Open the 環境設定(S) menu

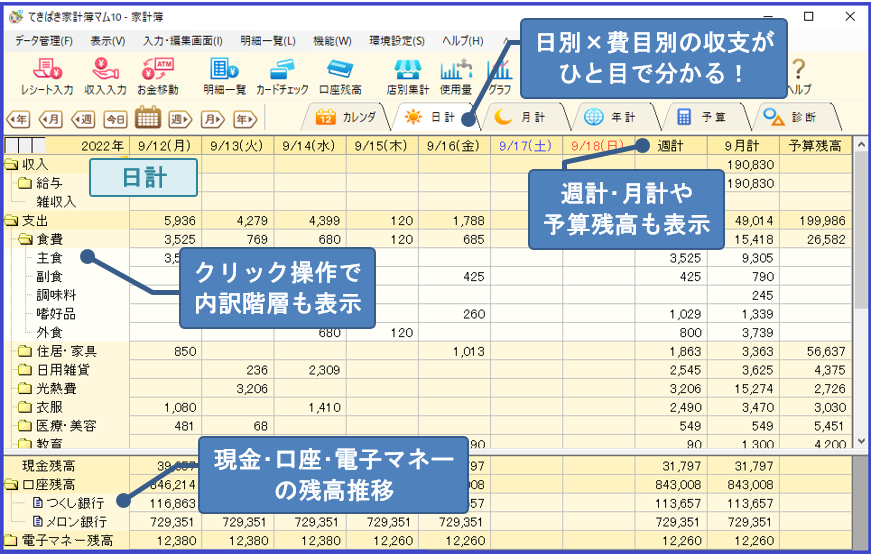[397, 41]
